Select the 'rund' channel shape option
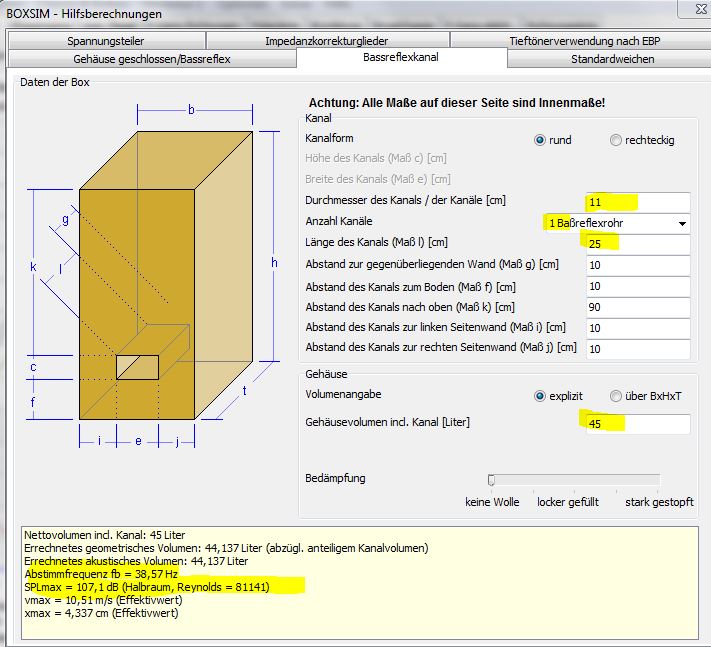 click(541, 140)
